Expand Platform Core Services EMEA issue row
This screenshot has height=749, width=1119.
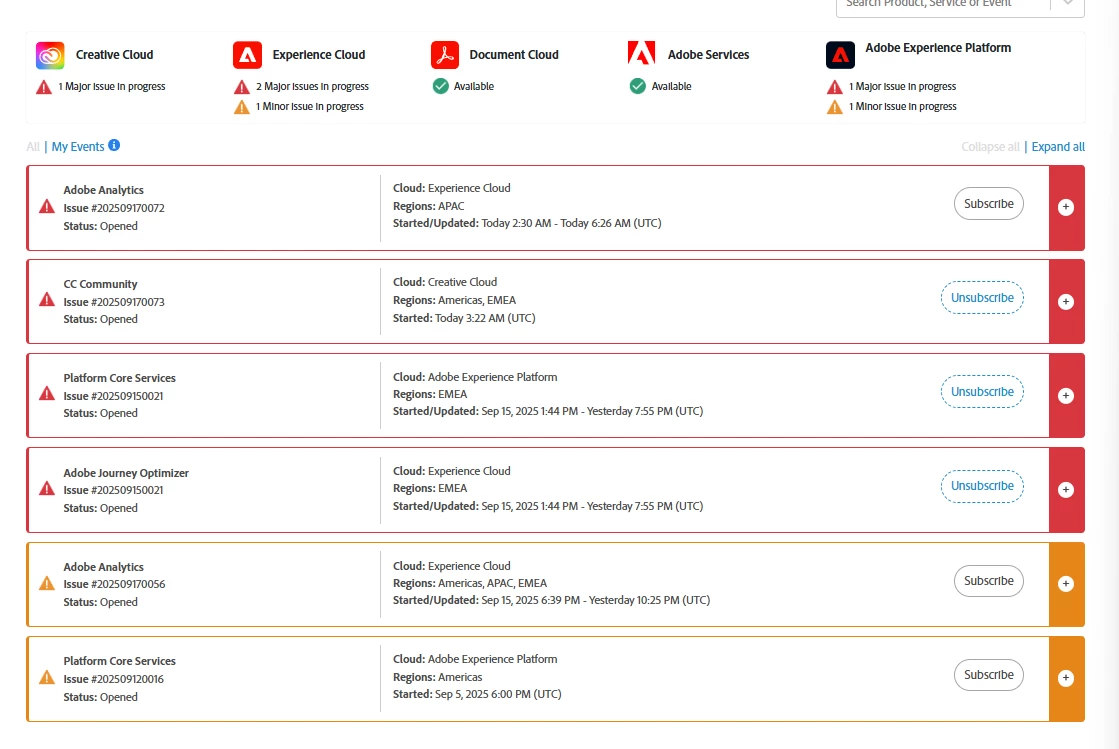(x=1065, y=396)
